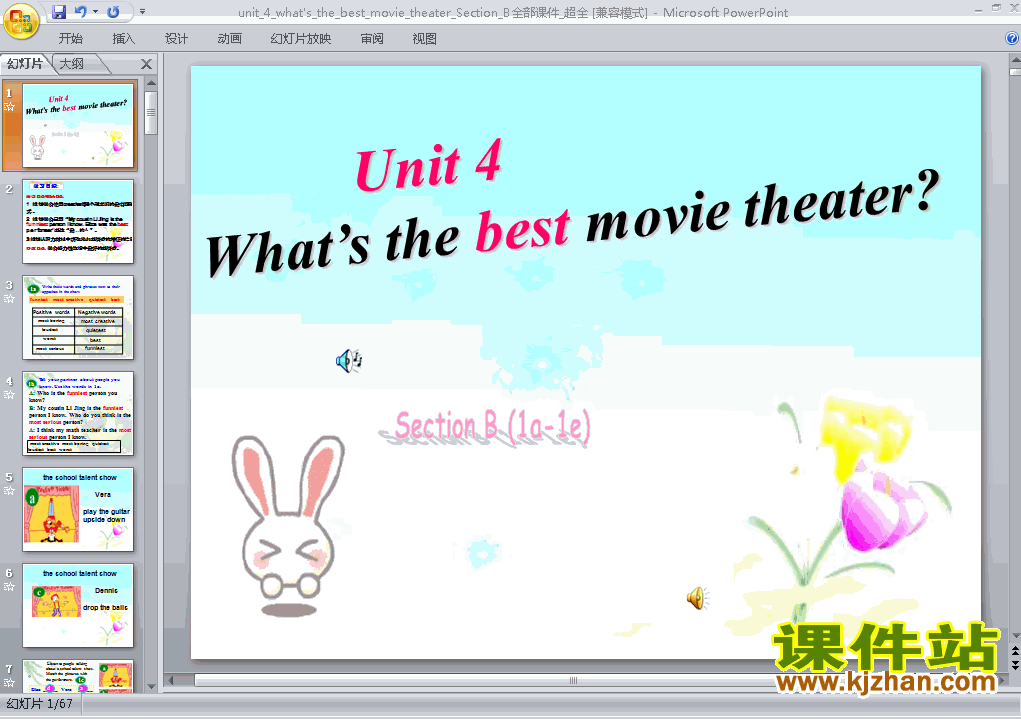Select slide 4 thumbnail
1021x719 pixels.
pyautogui.click(x=78, y=414)
